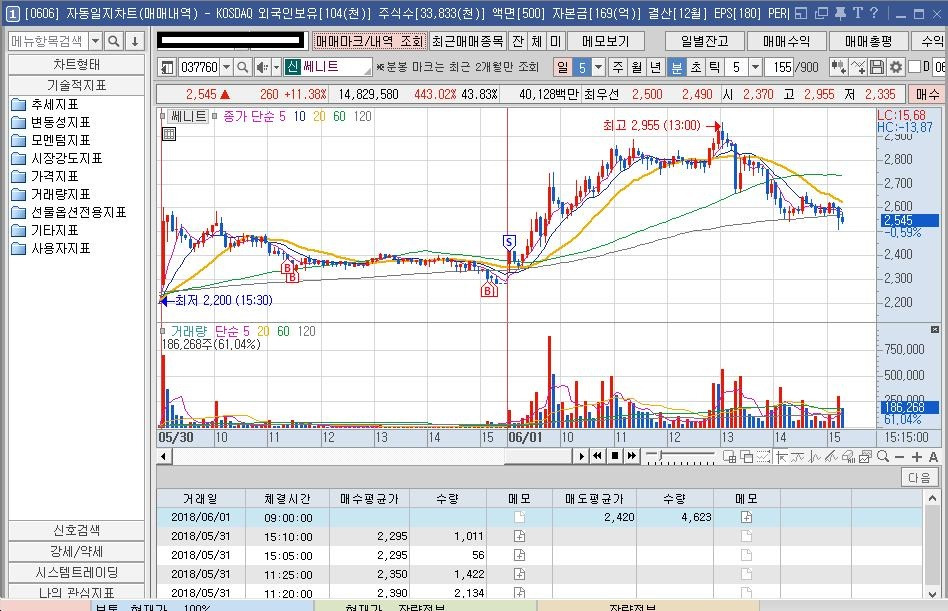Click the 다음 button

[919, 477]
